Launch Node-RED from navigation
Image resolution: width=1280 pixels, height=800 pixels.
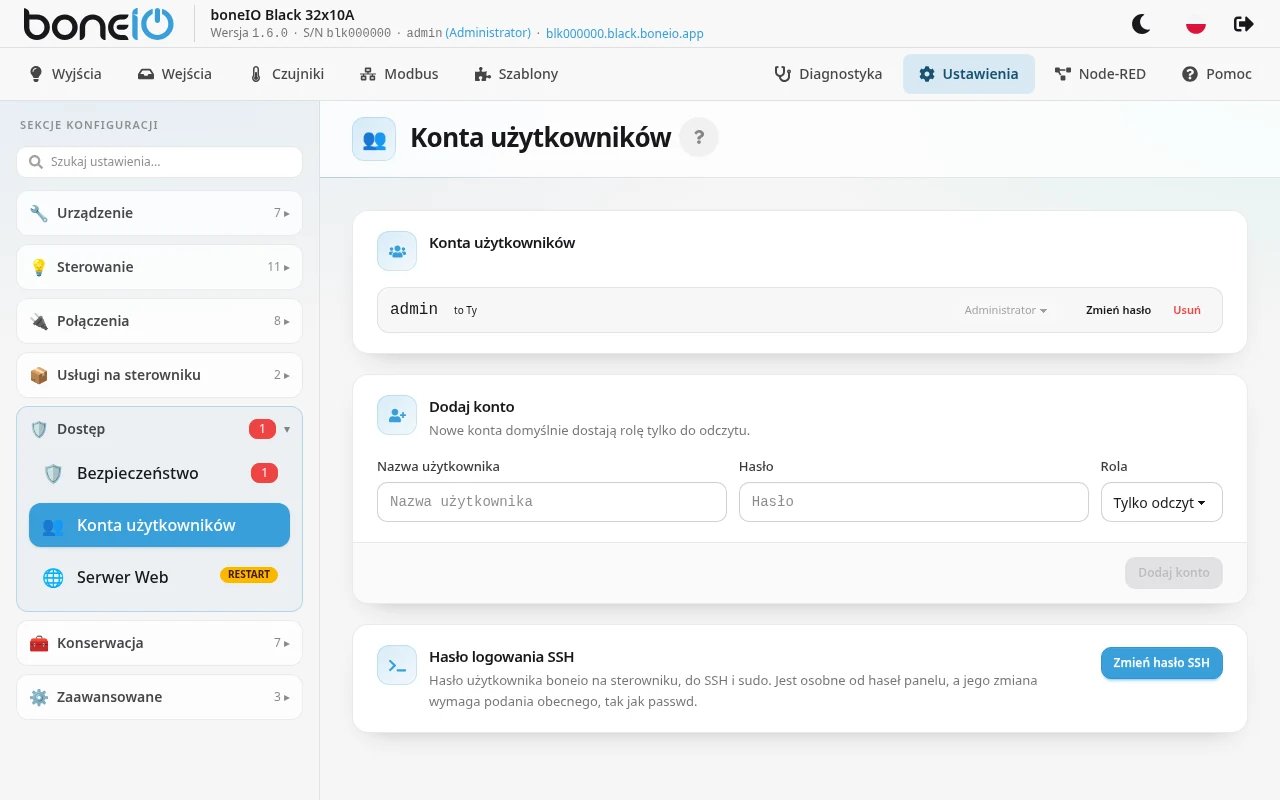pos(1100,74)
